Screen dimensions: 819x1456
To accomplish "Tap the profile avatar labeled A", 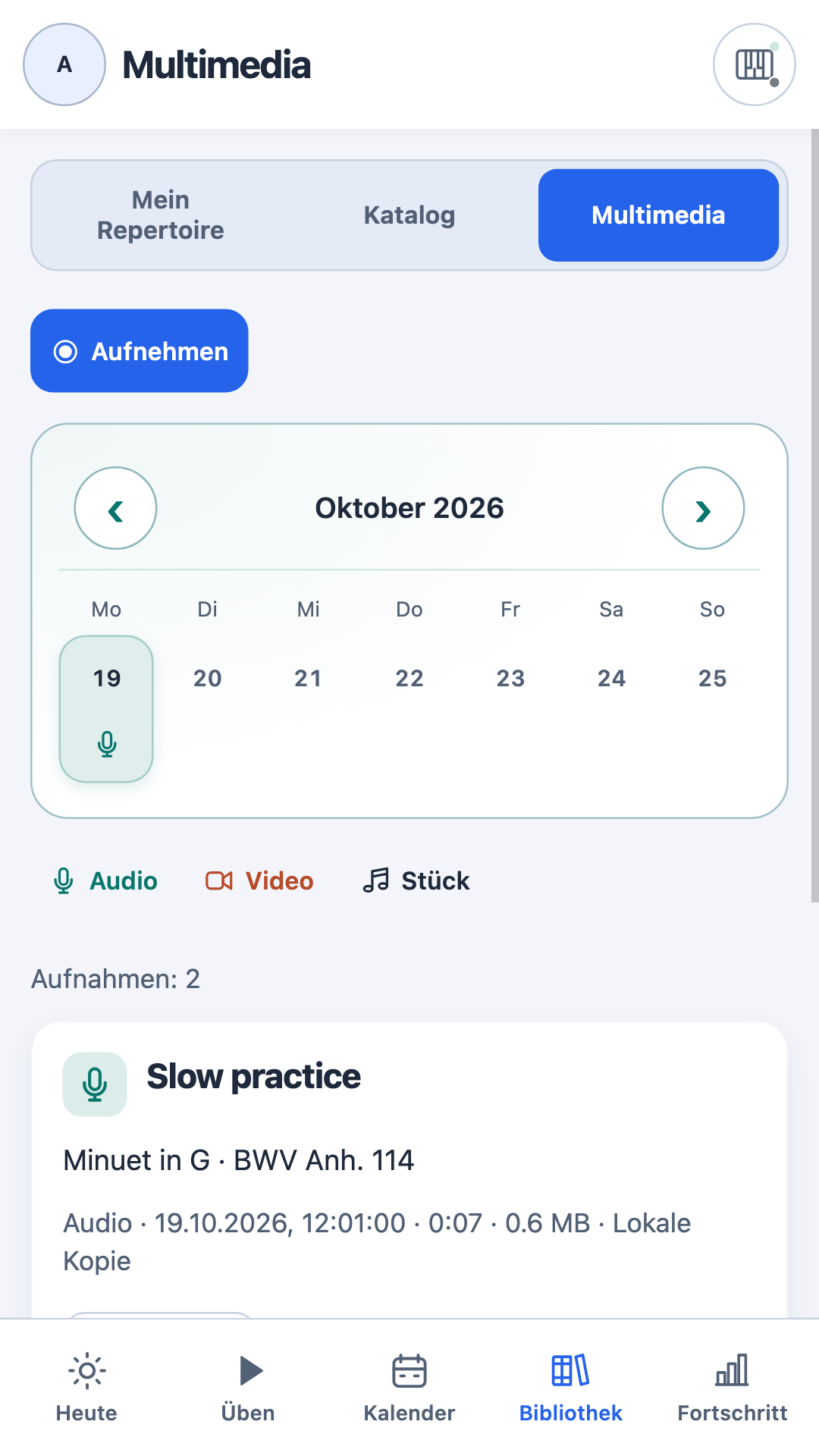I will [64, 64].
